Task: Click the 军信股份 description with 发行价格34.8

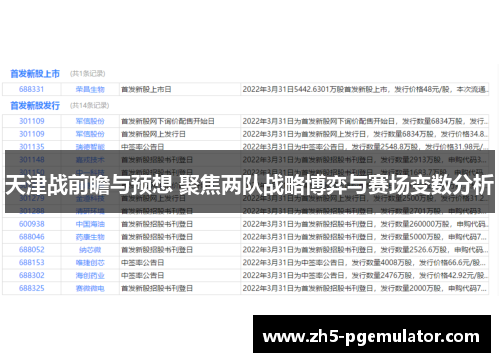Action: point(365,134)
